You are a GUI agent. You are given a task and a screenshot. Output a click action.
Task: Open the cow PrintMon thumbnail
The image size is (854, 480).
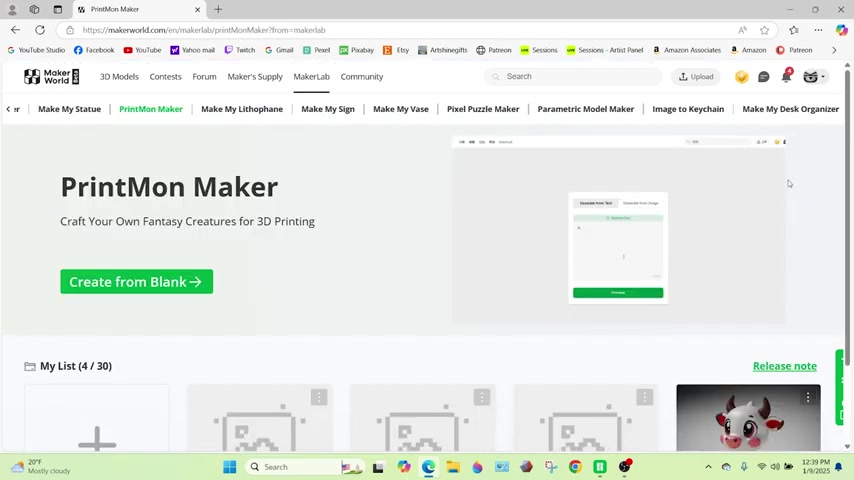(748, 418)
